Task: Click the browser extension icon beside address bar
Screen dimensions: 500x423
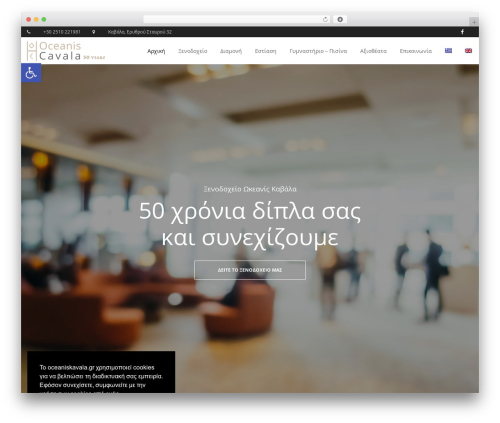Action: coord(340,19)
